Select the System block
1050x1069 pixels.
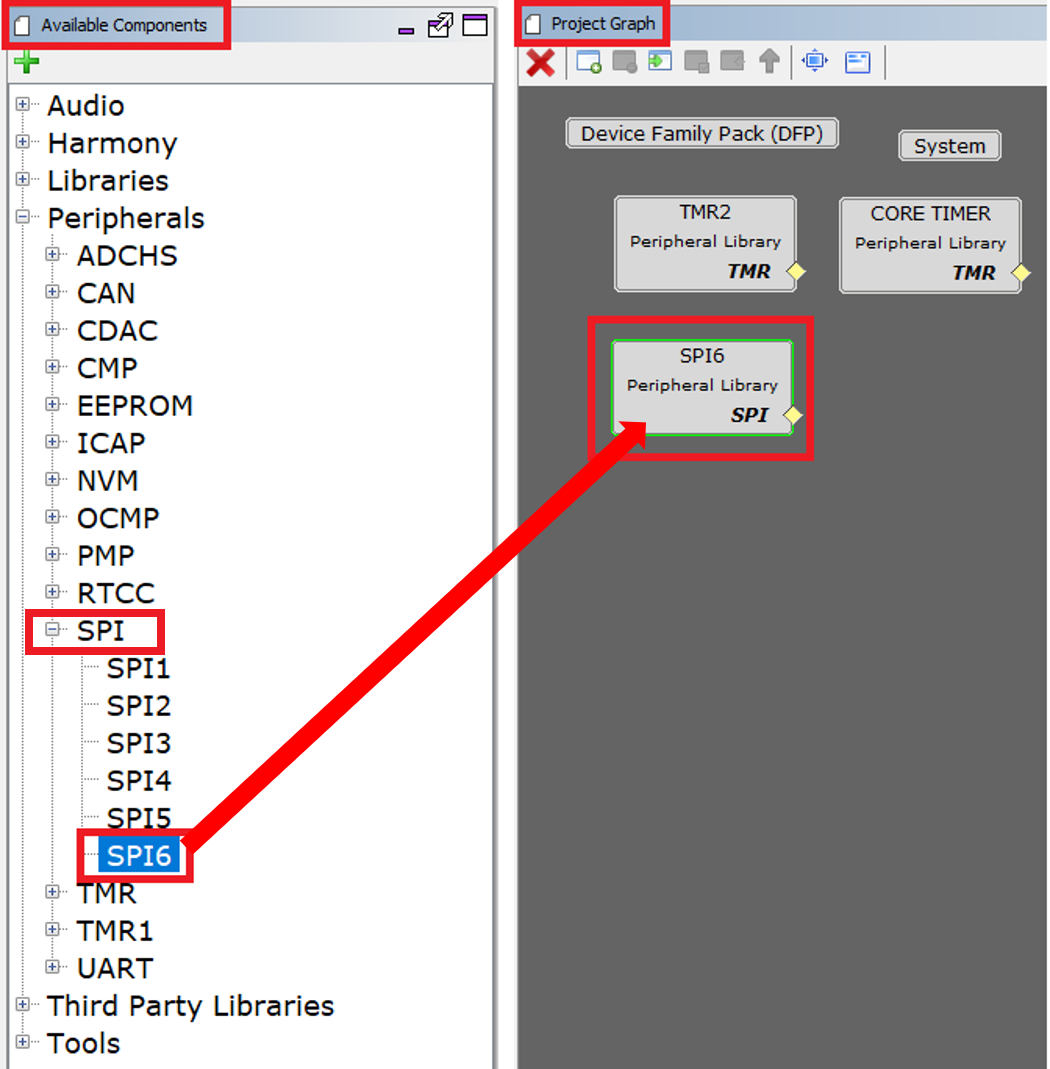tap(948, 145)
